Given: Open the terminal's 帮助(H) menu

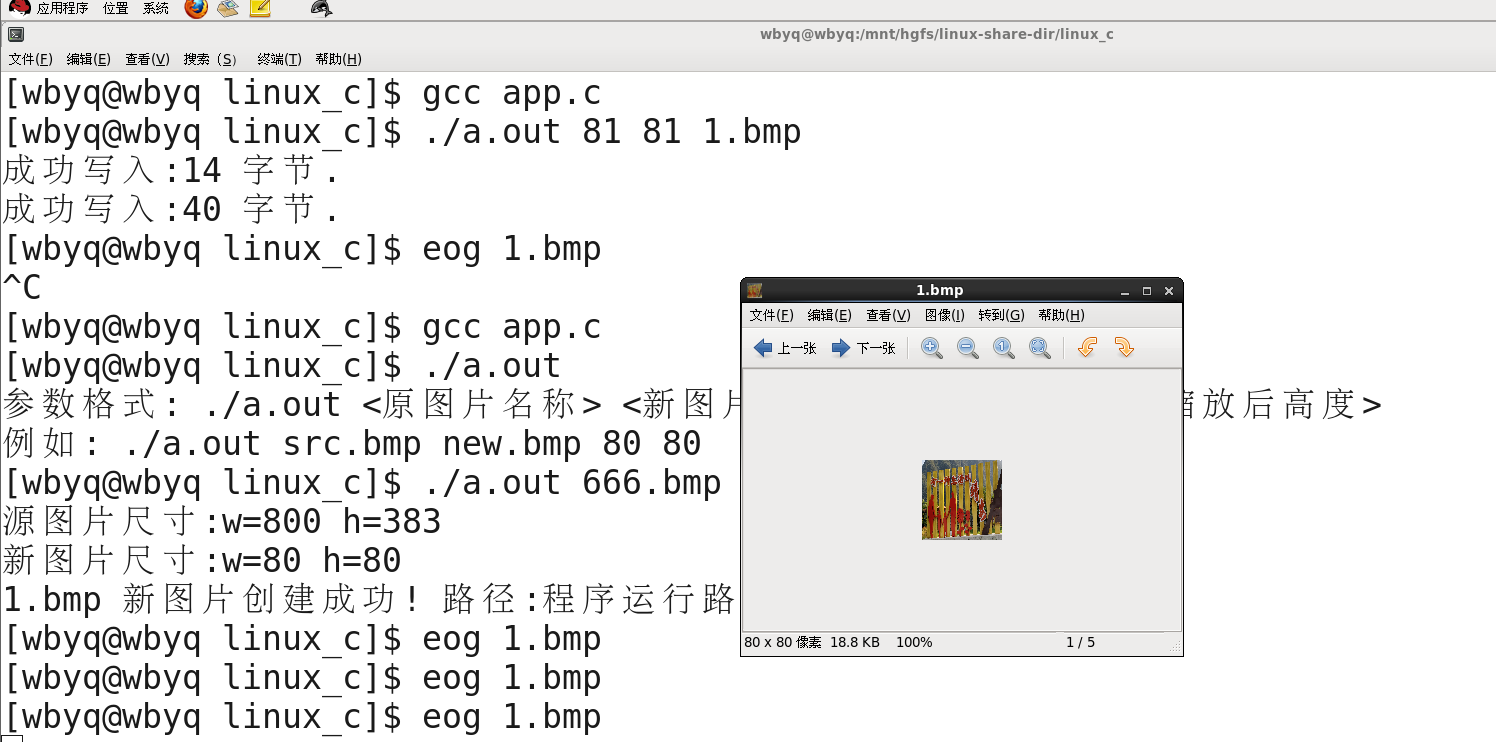Looking at the screenshot, I should tap(338, 59).
